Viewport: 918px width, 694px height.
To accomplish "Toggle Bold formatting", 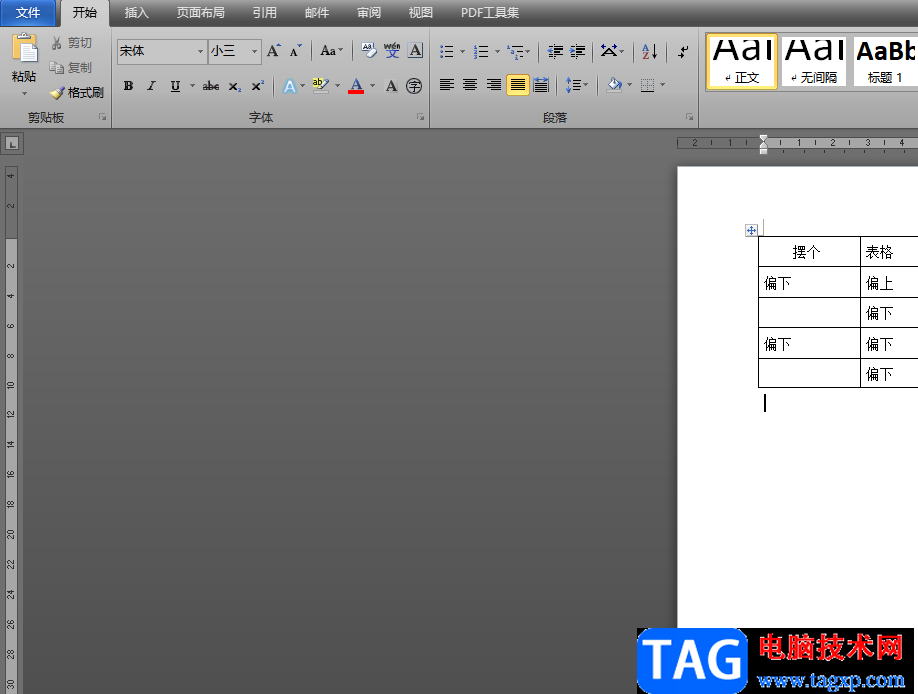I will point(128,86).
